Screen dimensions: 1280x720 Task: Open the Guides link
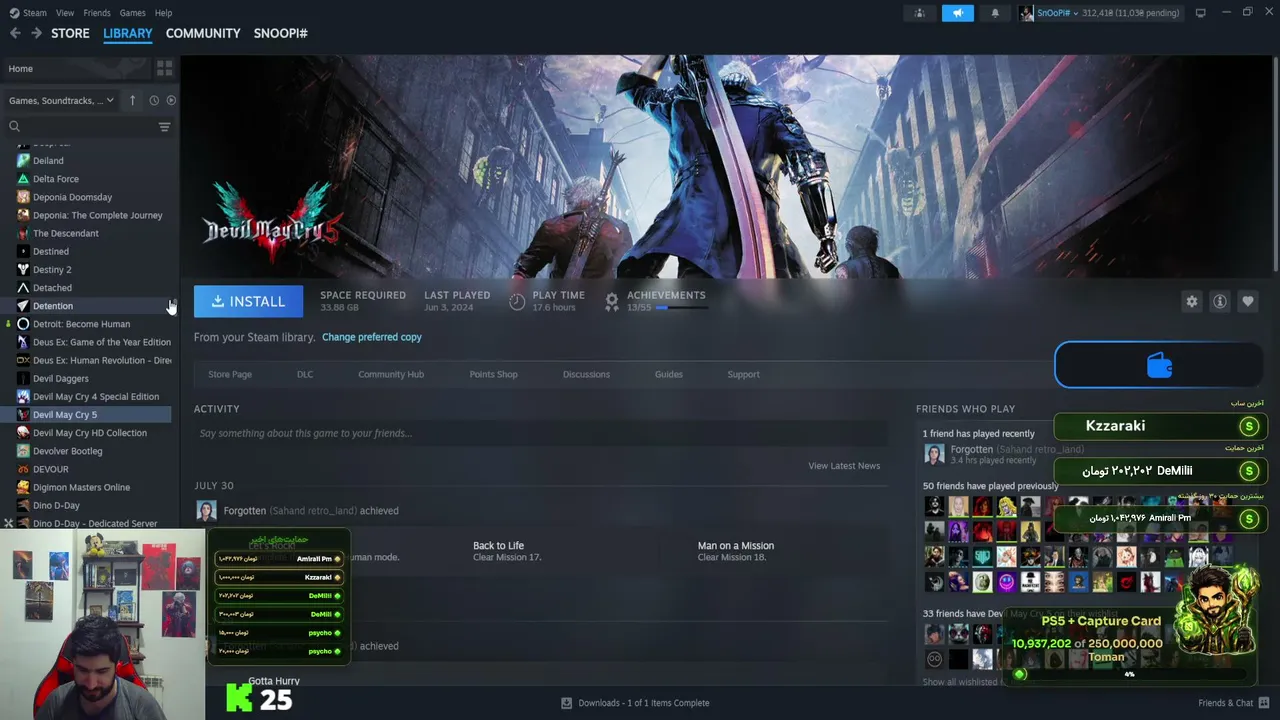pos(669,374)
